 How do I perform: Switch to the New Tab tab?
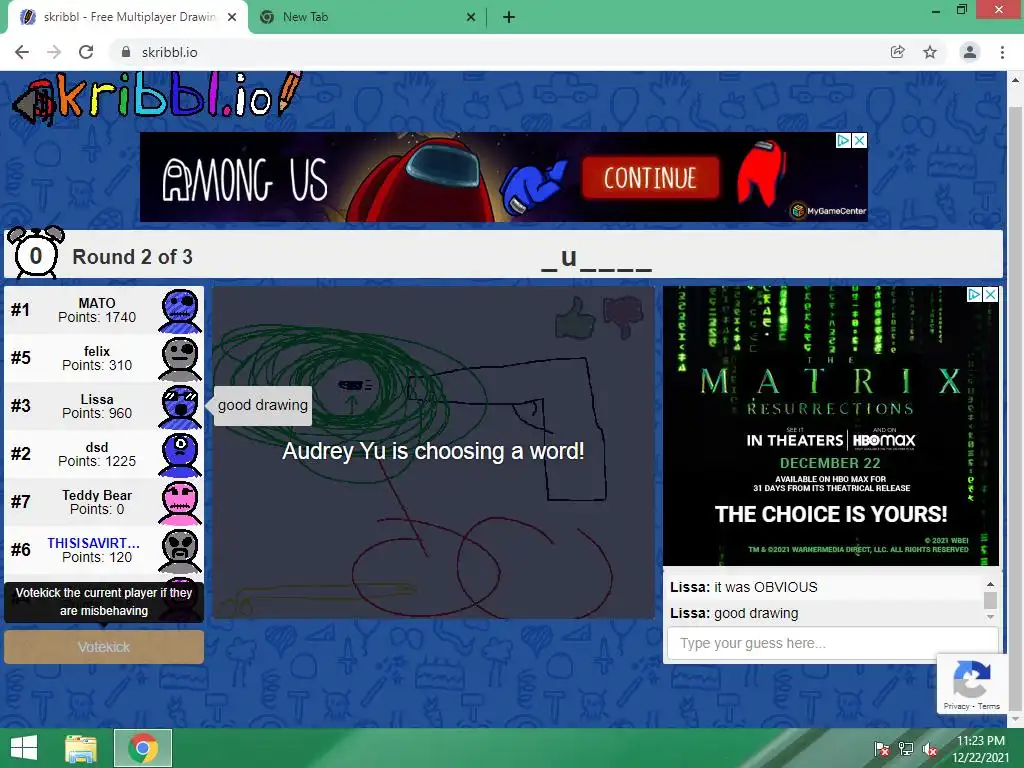366,17
